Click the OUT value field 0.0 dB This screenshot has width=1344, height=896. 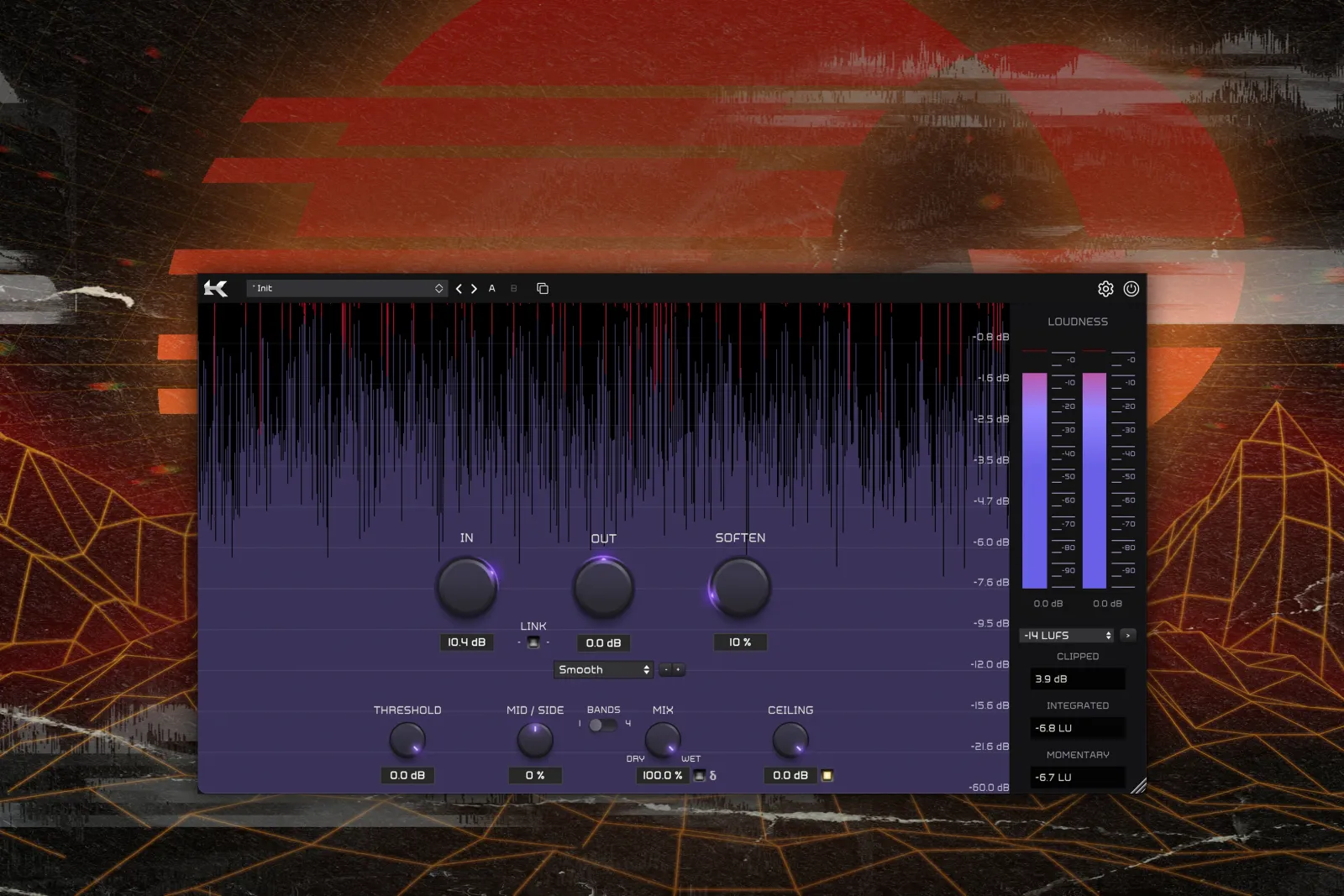[603, 642]
